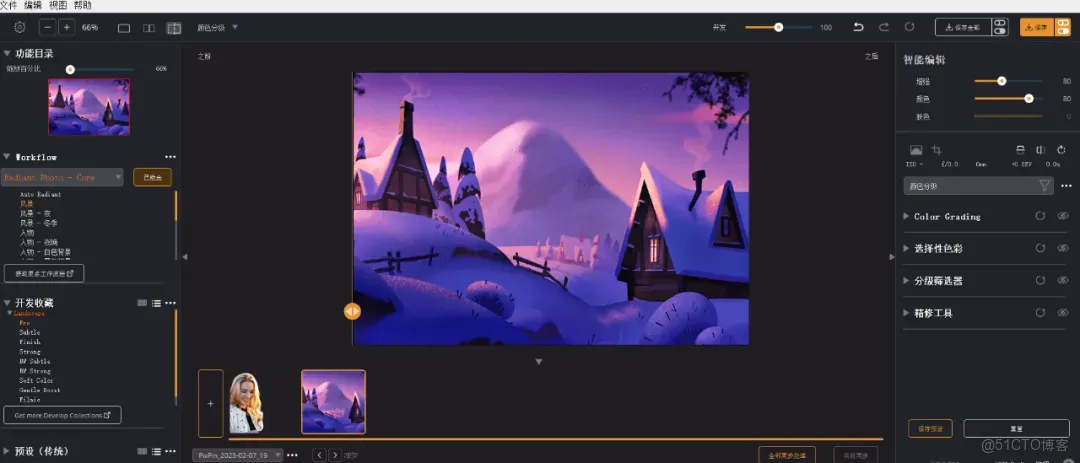Expand the Color Grading section
1080x463 pixels.
[906, 216]
